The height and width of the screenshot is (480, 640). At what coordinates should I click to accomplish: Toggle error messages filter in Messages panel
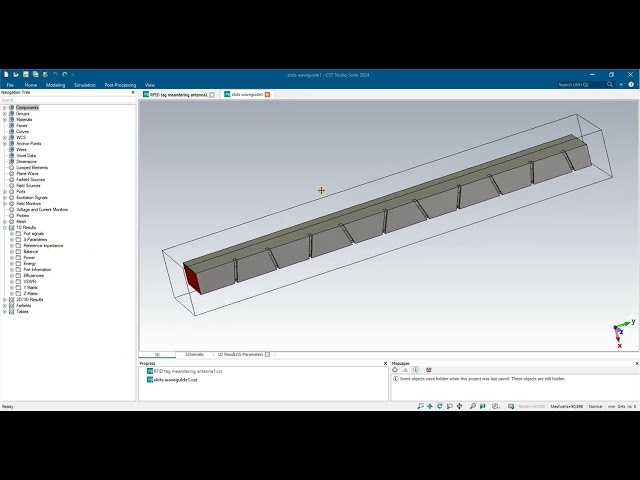395,370
